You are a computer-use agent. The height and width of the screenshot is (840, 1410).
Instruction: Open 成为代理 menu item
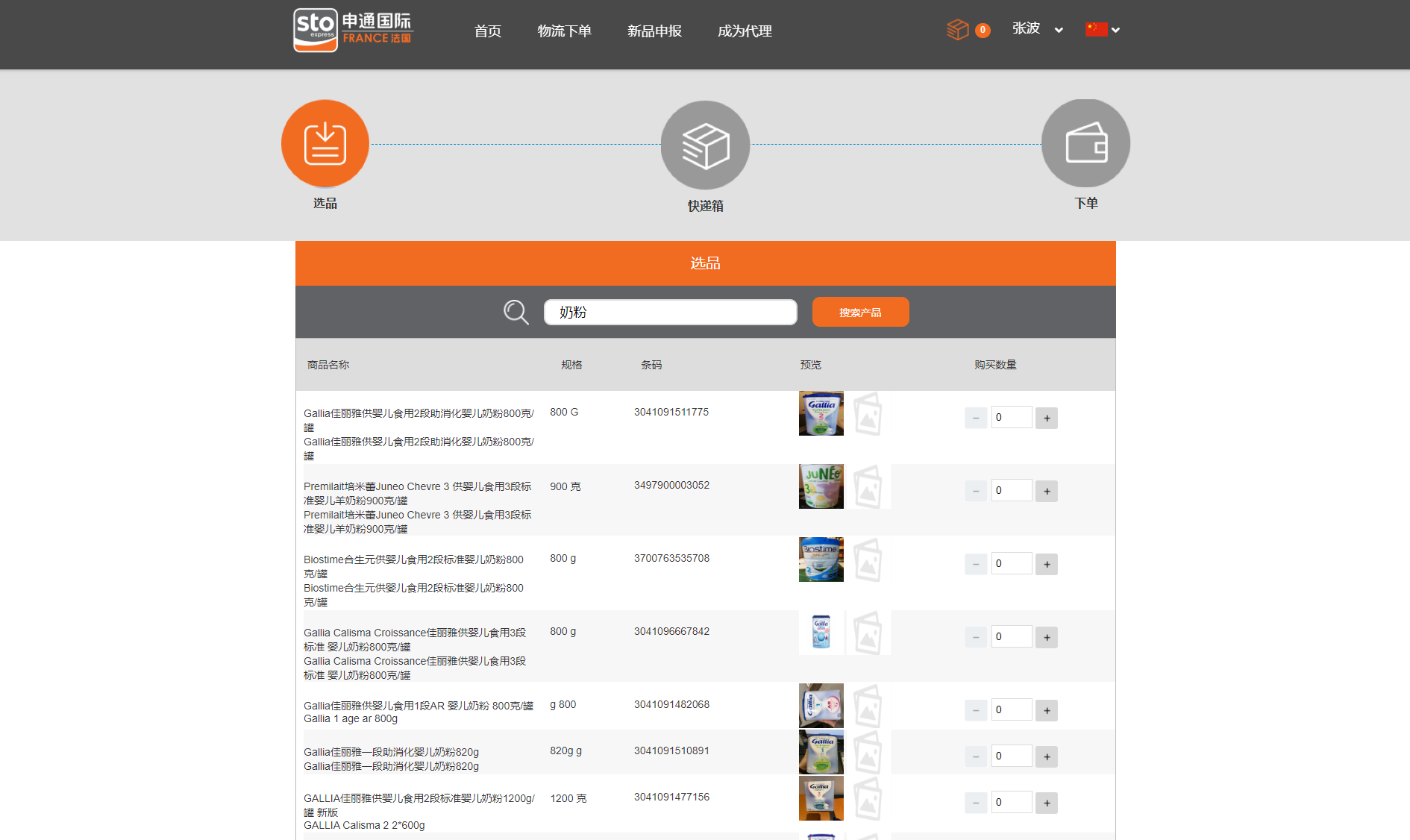pyautogui.click(x=745, y=31)
